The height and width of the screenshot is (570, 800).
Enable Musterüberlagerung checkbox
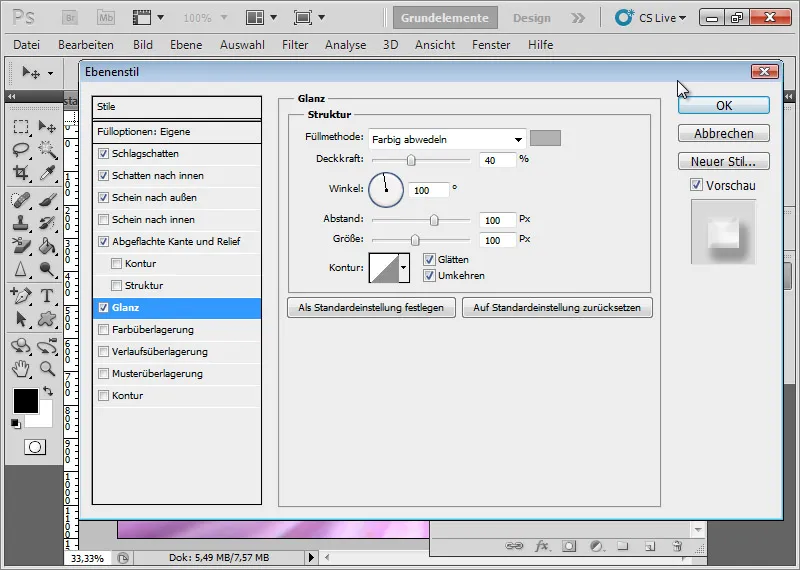[104, 374]
